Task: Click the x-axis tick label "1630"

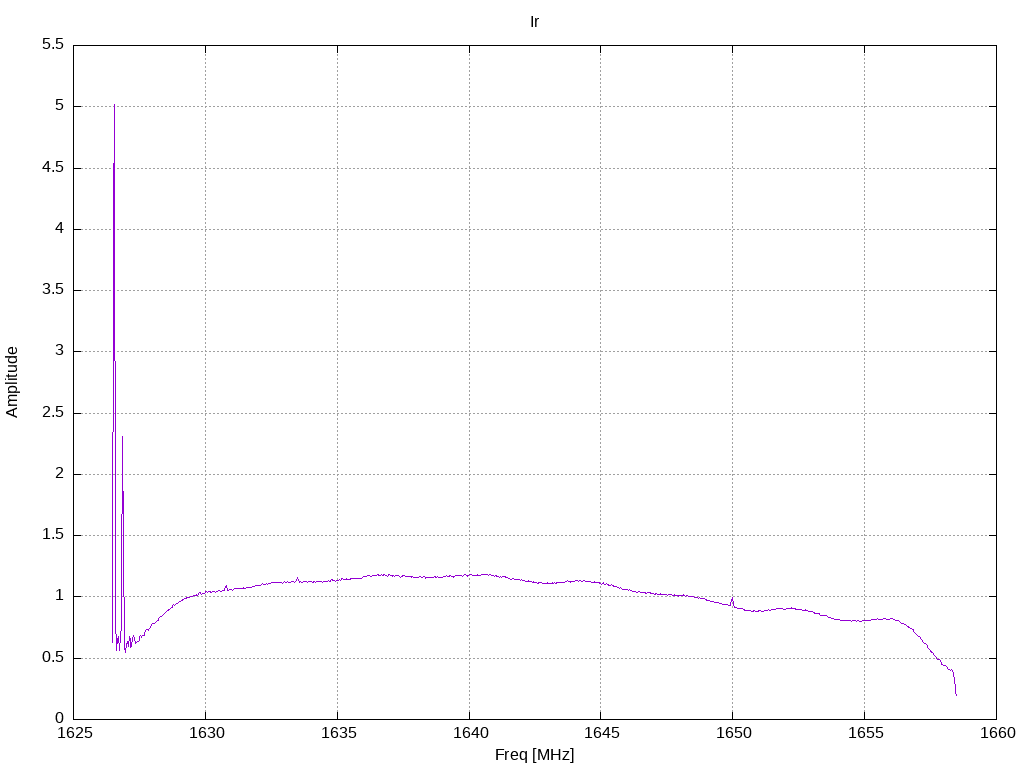Action: click(206, 733)
